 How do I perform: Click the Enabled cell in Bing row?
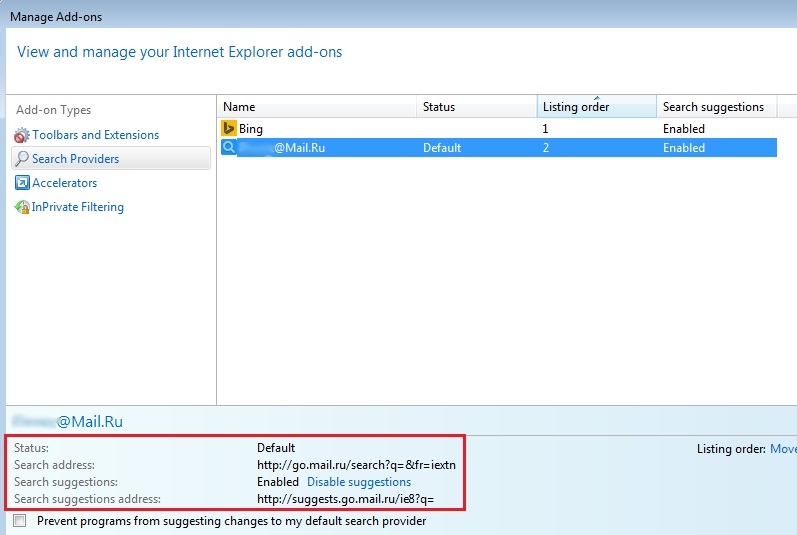click(684, 129)
